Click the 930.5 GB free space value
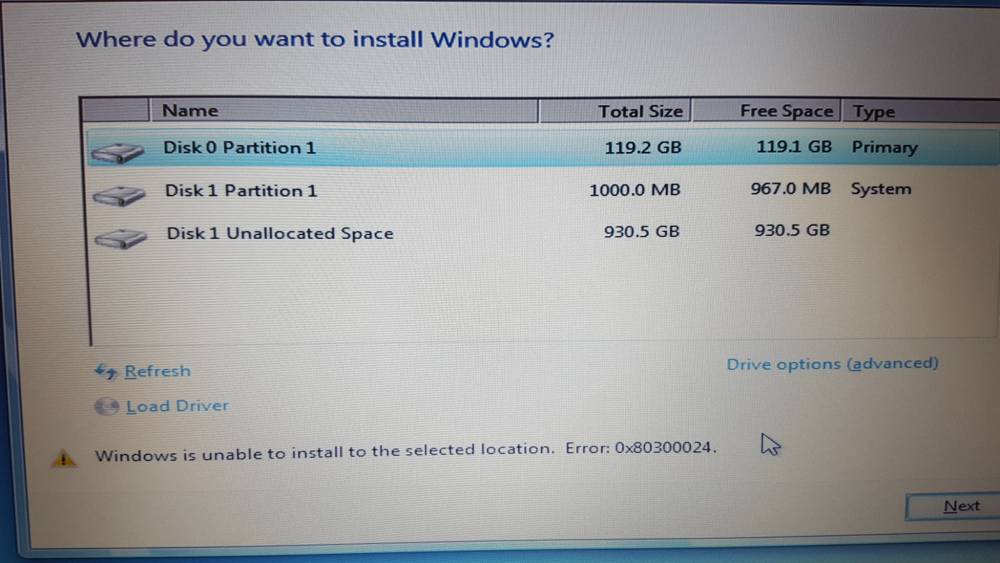 tap(792, 230)
